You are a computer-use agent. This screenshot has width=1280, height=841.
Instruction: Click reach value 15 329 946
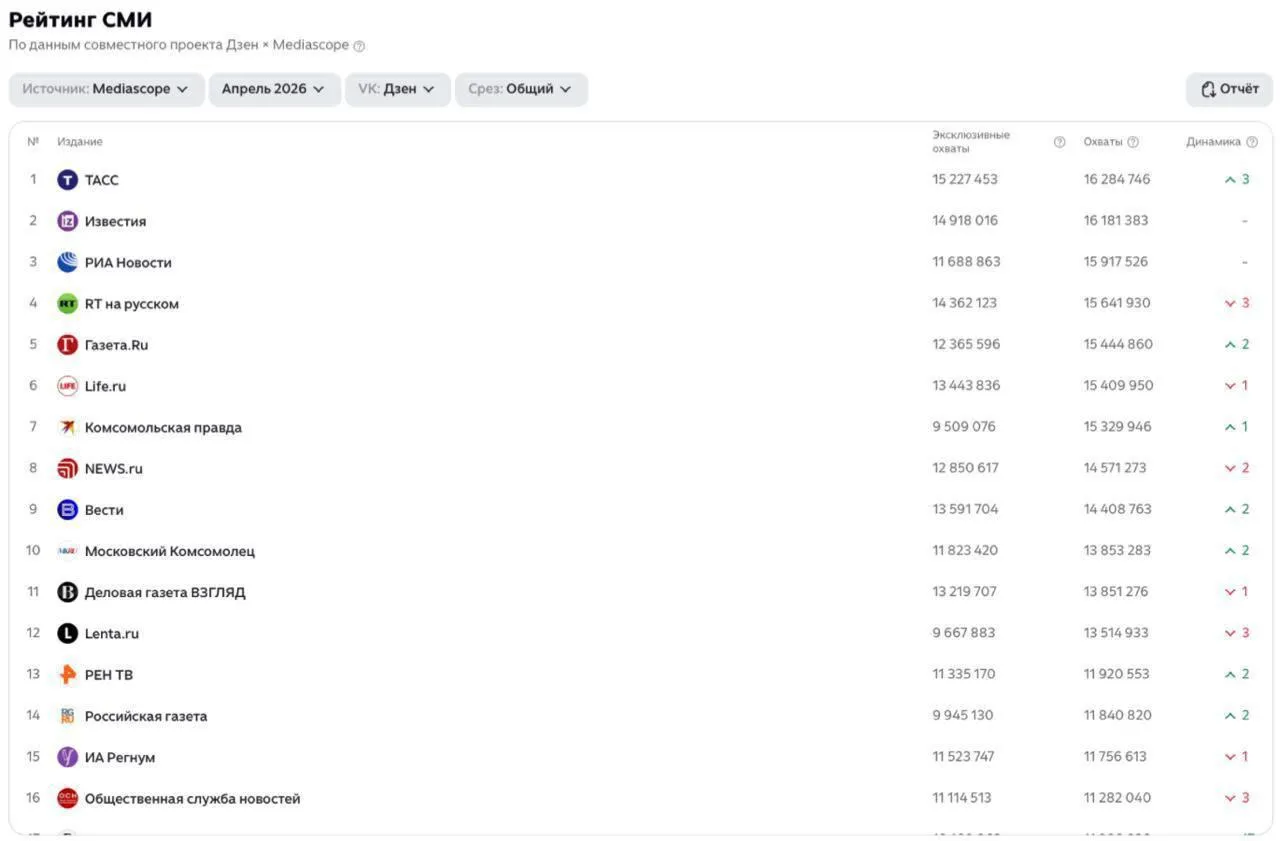click(1118, 427)
